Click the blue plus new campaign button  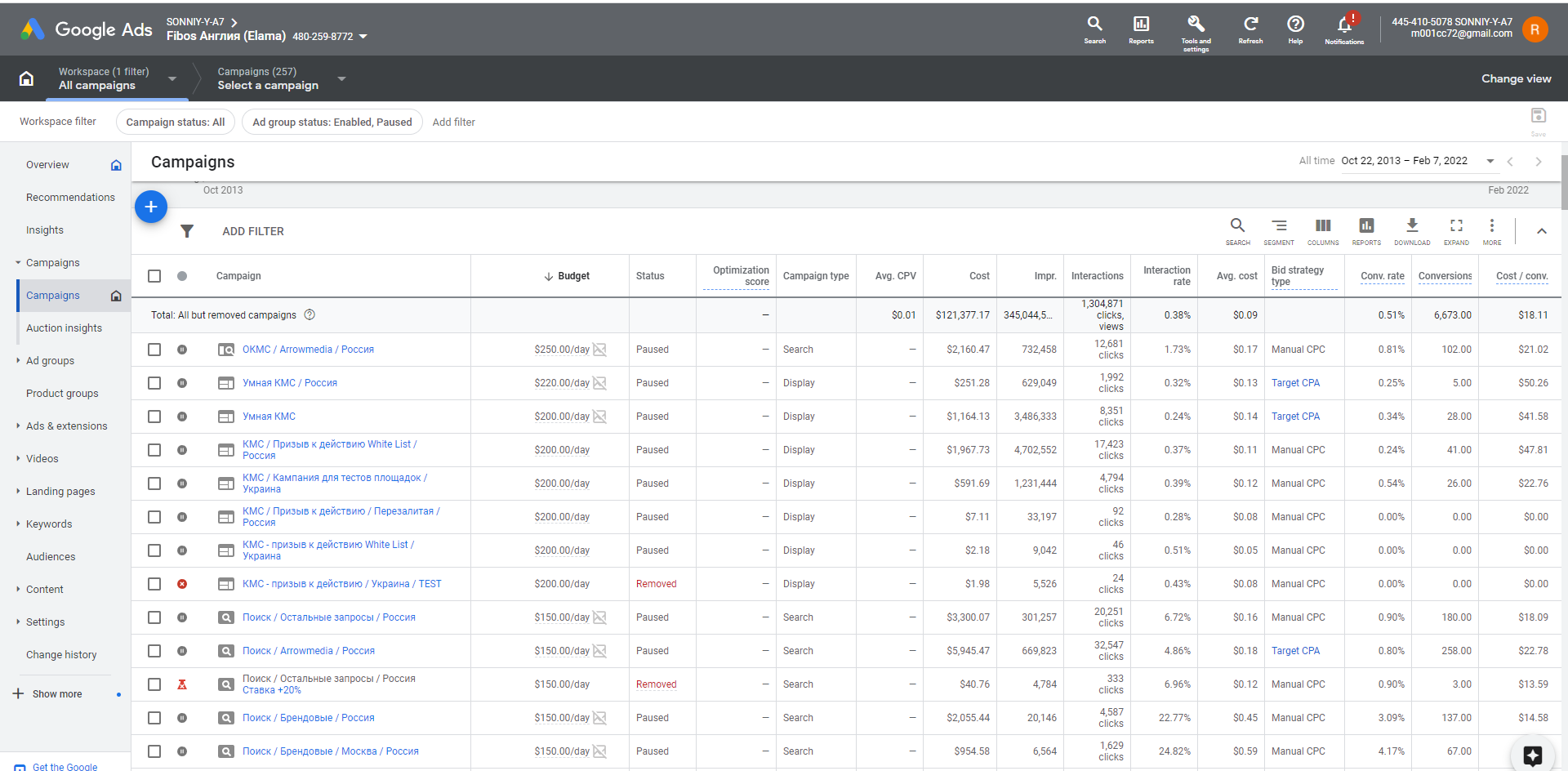[x=151, y=207]
